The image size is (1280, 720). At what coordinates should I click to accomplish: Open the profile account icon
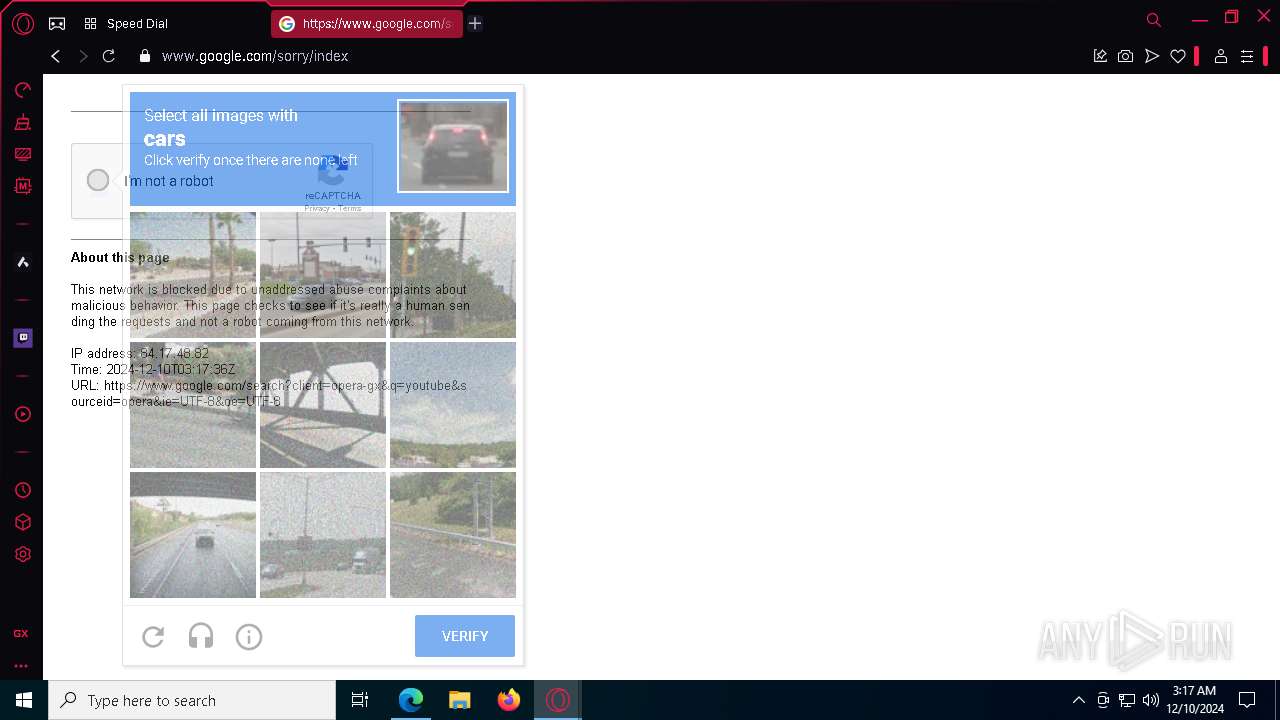click(1220, 56)
